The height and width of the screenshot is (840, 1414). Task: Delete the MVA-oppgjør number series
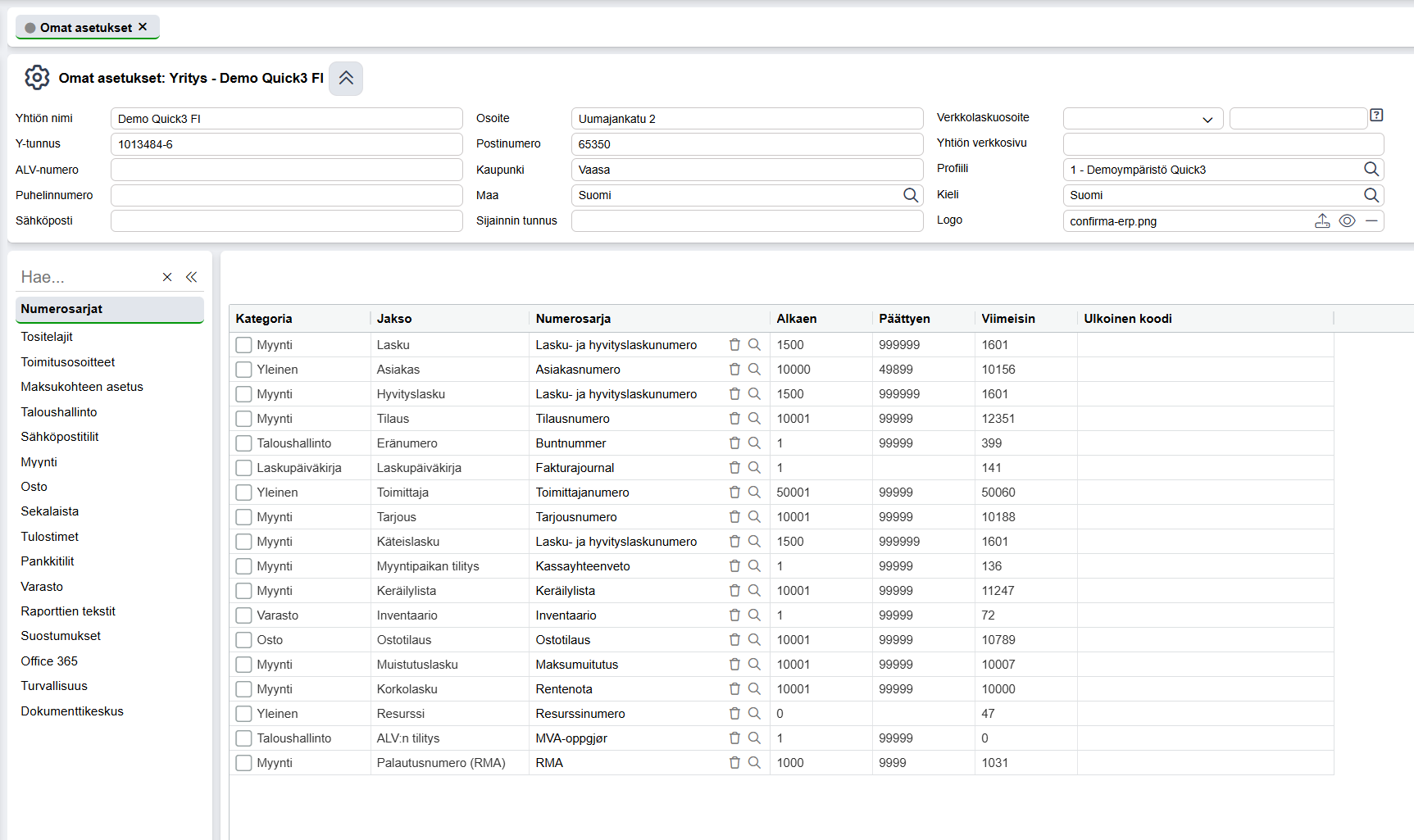734,738
